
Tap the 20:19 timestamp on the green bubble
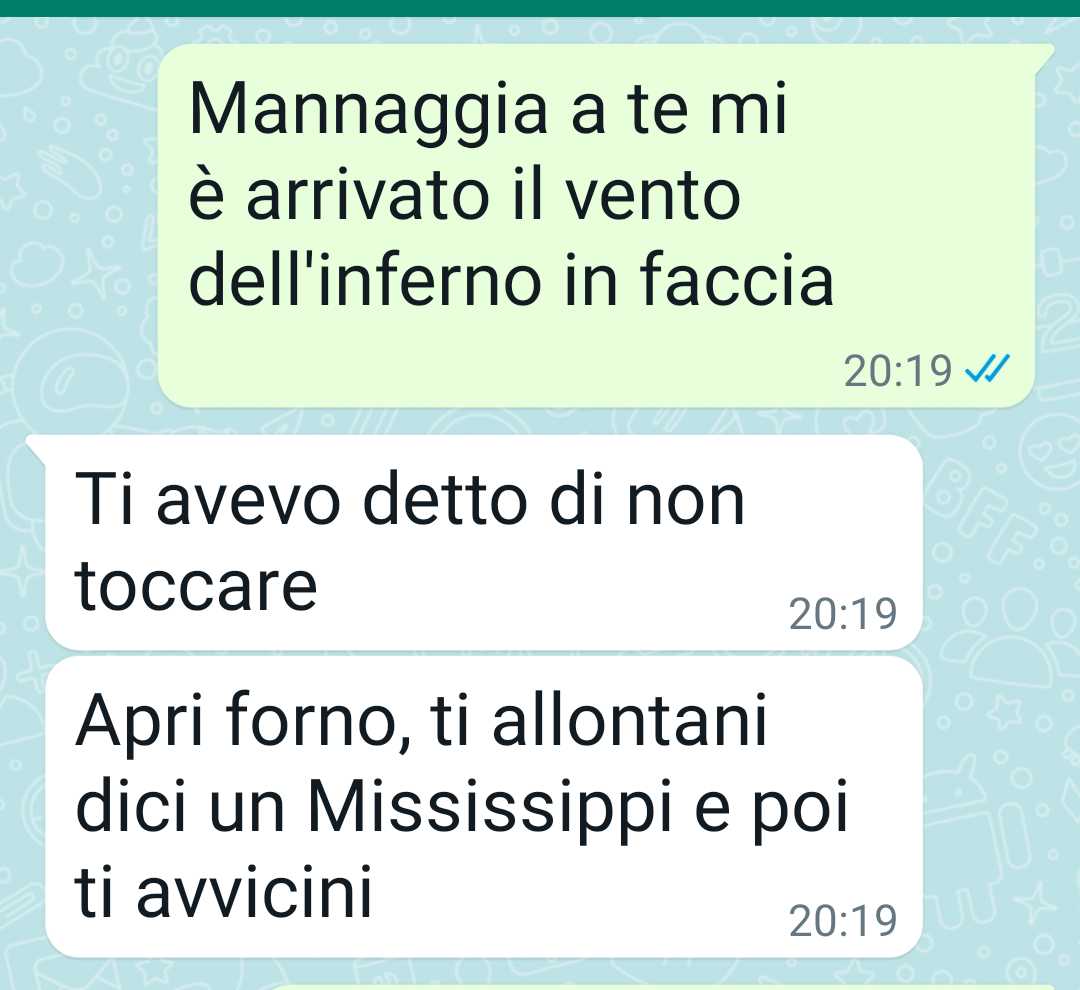(x=897, y=371)
